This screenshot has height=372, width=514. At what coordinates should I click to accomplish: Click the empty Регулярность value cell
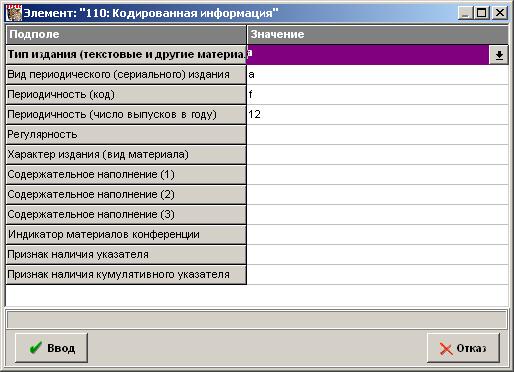(x=377, y=135)
